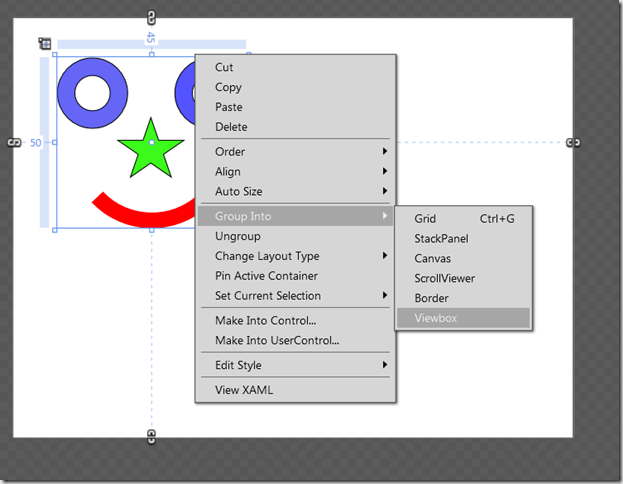623x484 pixels.
Task: Select Paste in the context menu
Action: 295,107
